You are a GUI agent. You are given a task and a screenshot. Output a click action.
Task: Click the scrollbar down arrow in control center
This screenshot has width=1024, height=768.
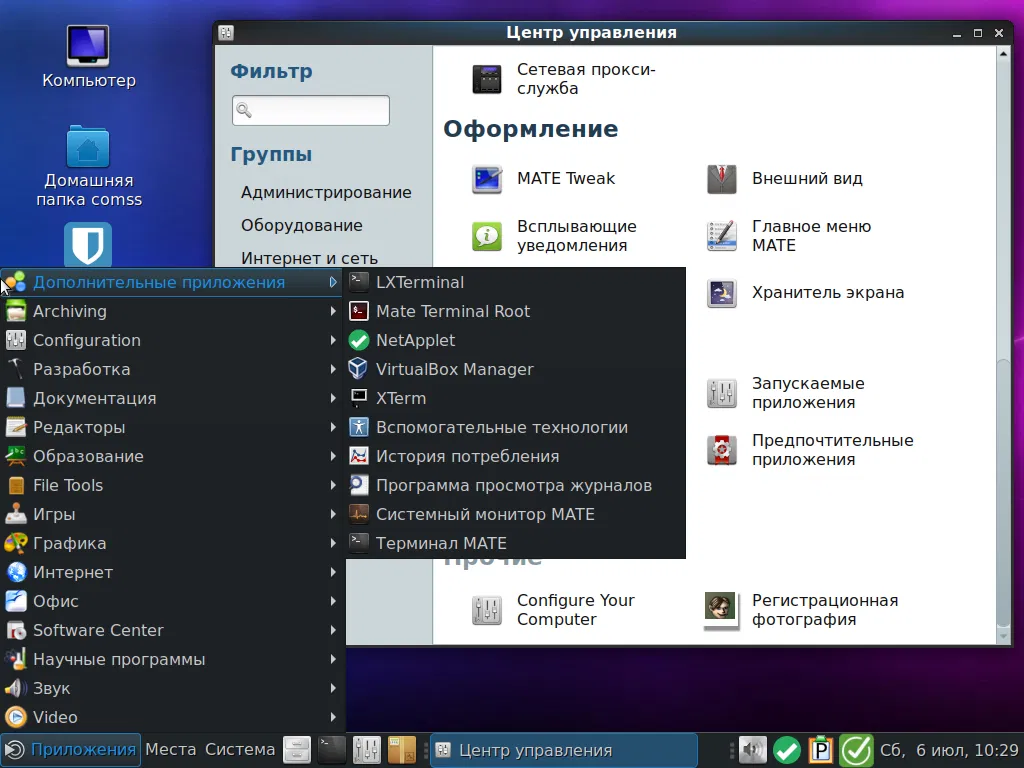[1004, 636]
